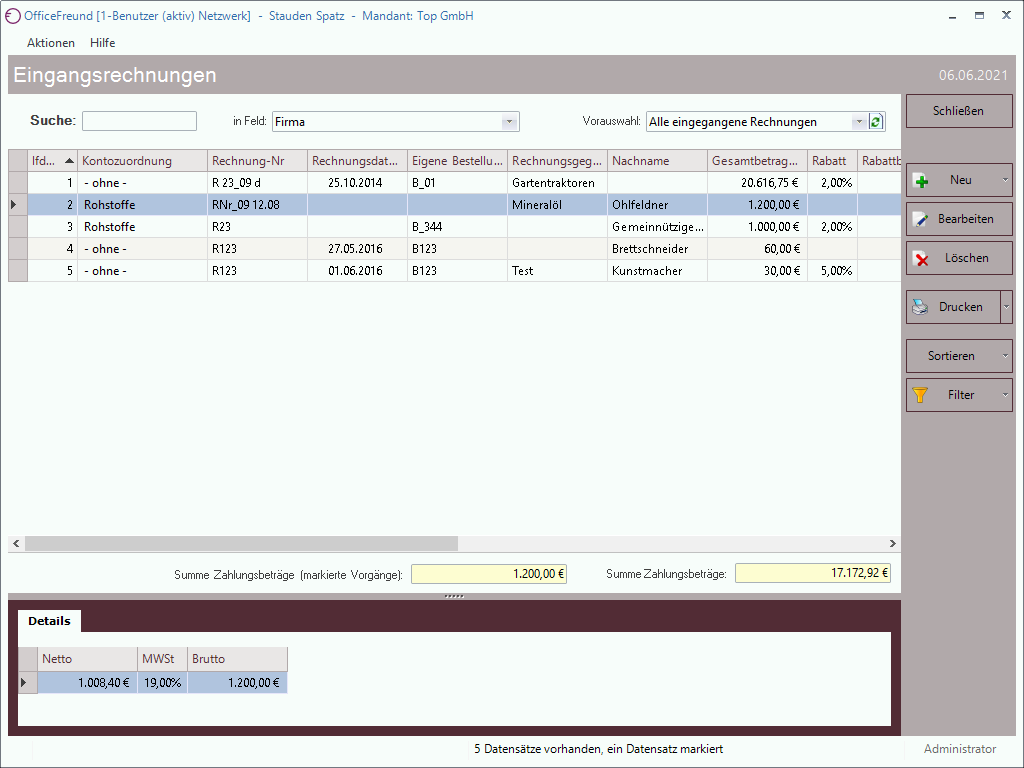The height and width of the screenshot is (768, 1024).
Task: Expand the Vorauswahl dropdown list
Action: [x=858, y=122]
